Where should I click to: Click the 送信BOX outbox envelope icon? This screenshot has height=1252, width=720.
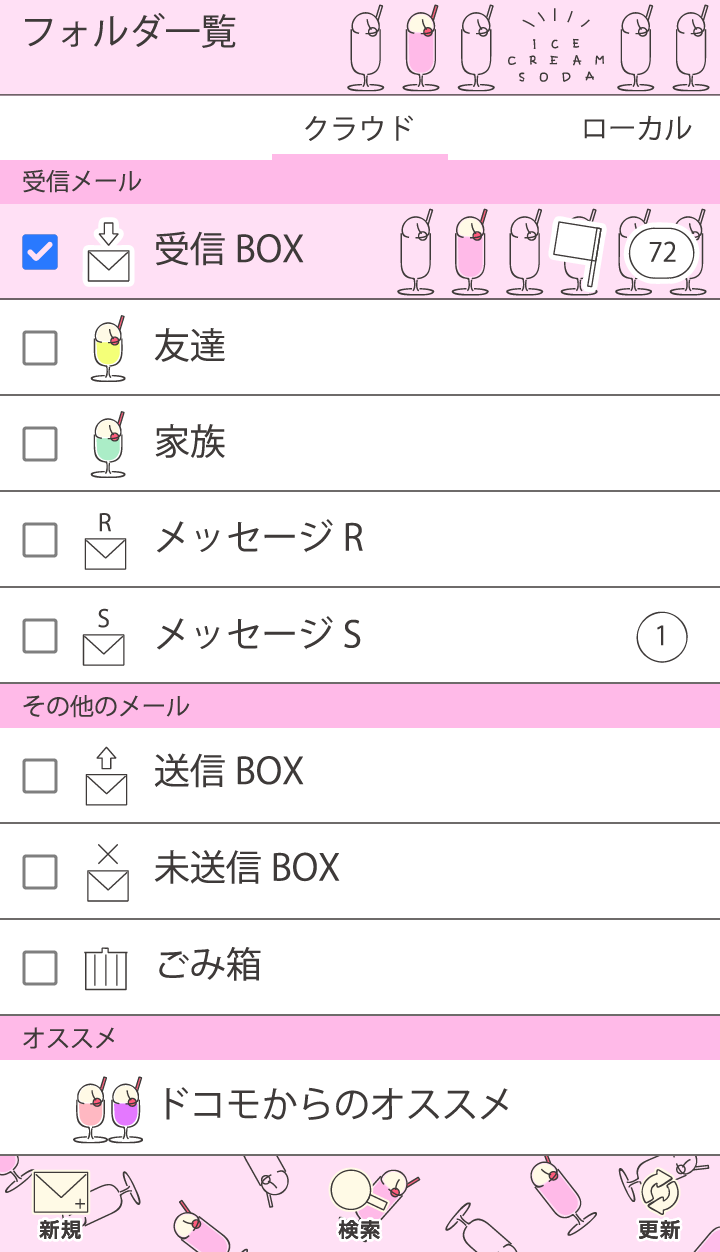pos(106,776)
